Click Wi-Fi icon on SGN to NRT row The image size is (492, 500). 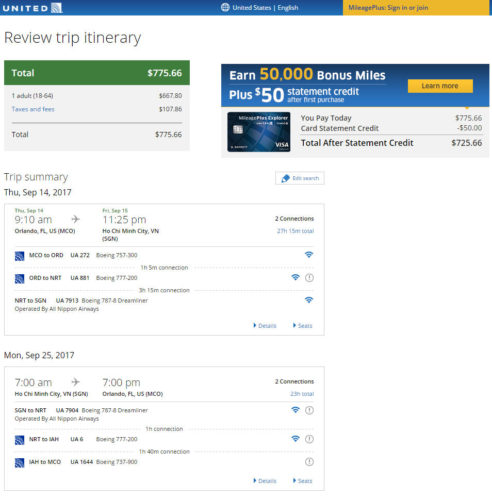pyautogui.click(x=295, y=410)
